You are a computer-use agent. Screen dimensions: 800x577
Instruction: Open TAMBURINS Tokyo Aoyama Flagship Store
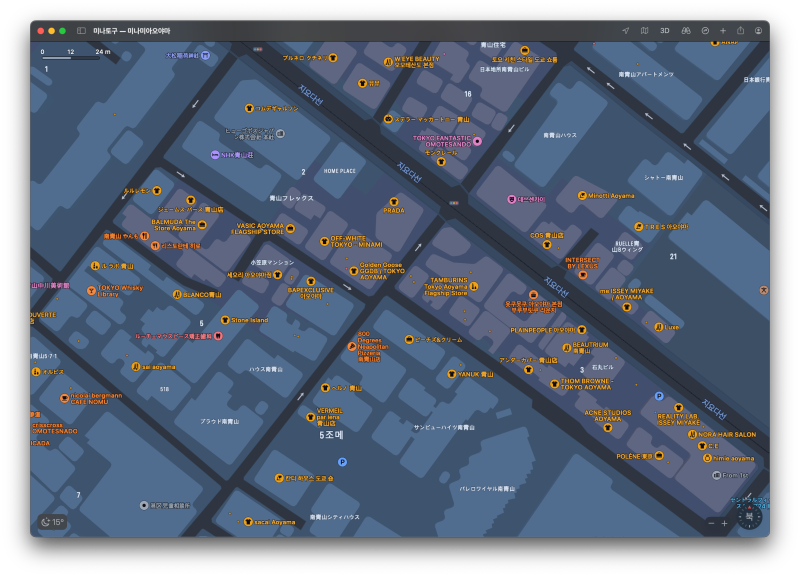473,286
